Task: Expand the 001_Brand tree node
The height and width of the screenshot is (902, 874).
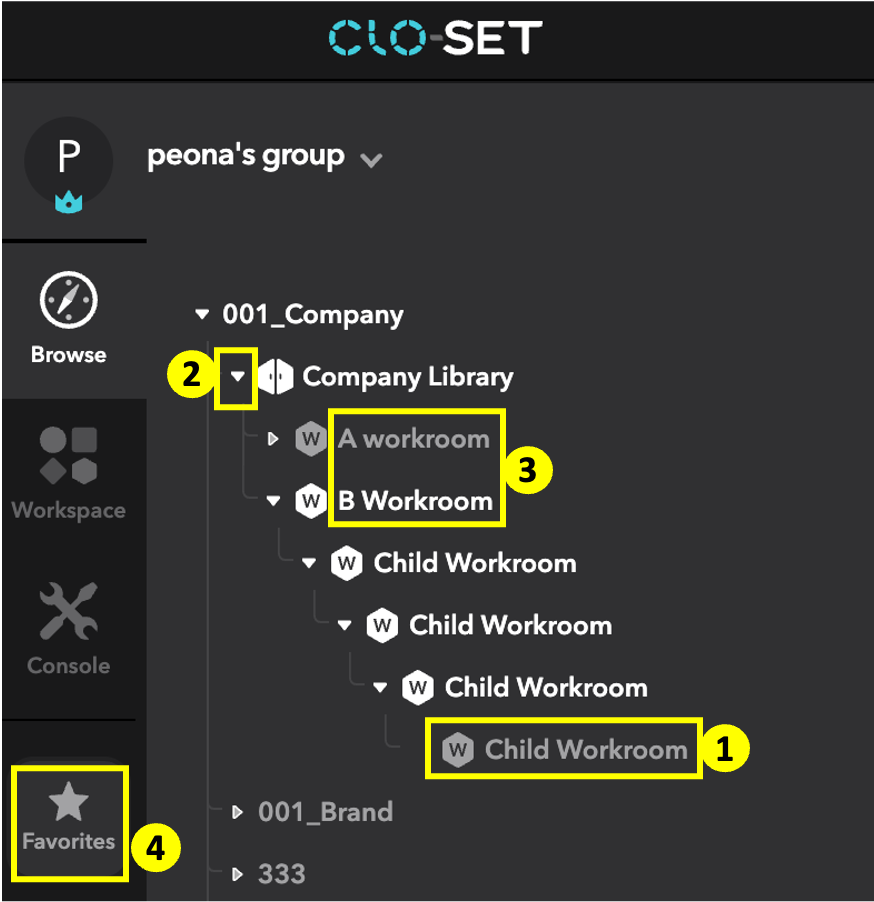Action: pos(236,812)
